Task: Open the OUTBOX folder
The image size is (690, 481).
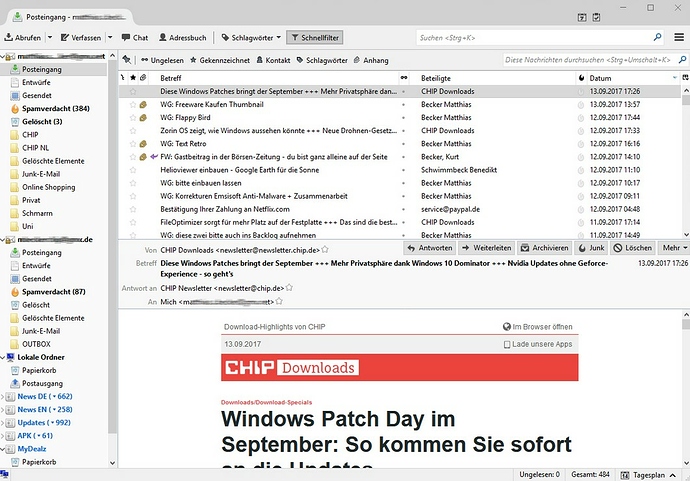Action: tap(36, 344)
